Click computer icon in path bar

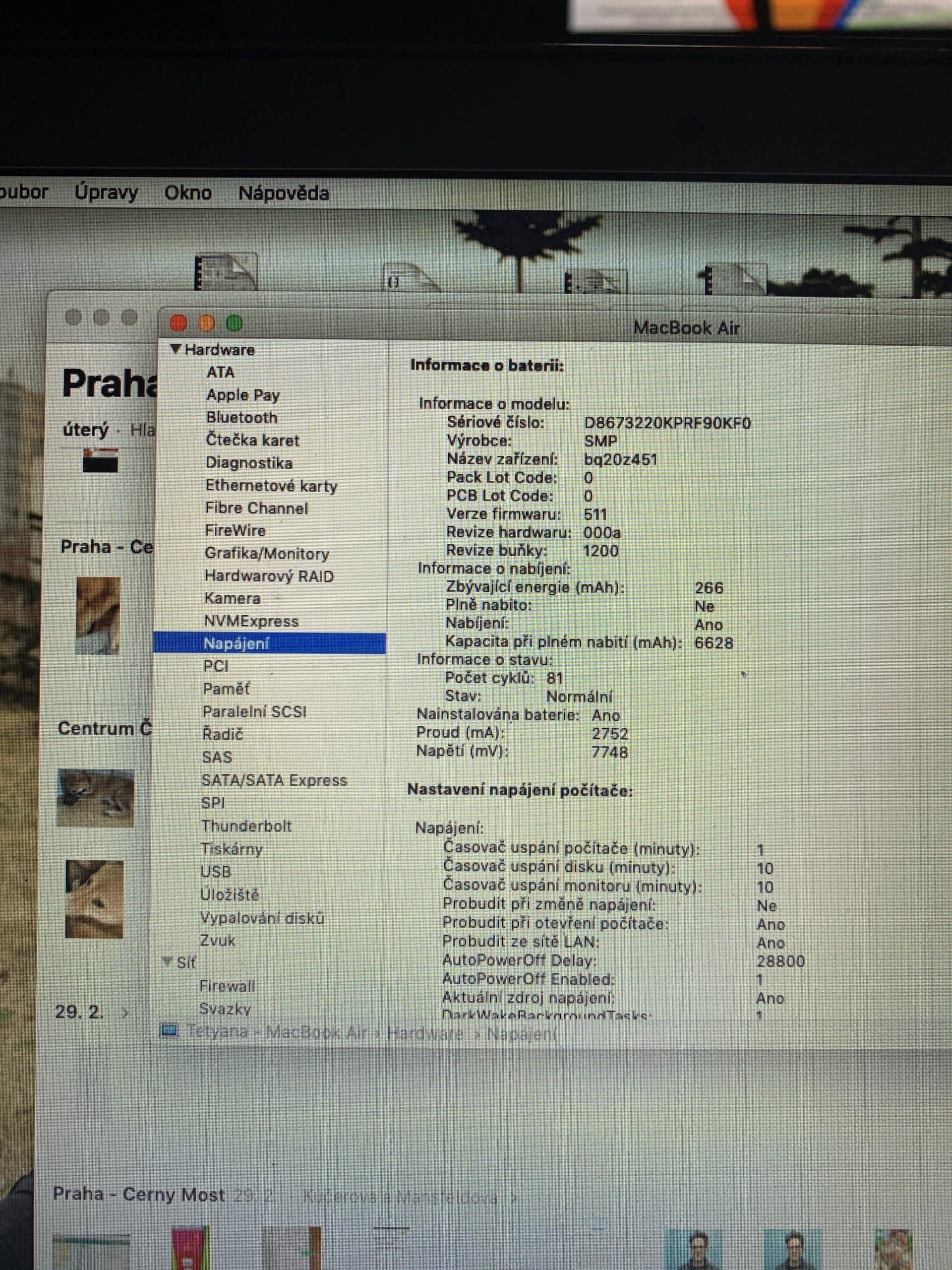tap(169, 1030)
